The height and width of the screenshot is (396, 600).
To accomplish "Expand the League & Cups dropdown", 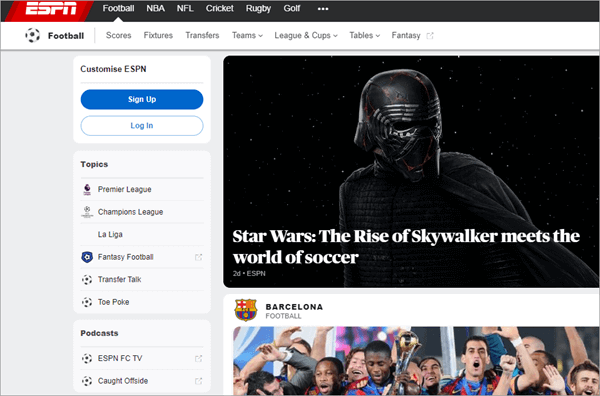I will coord(306,35).
